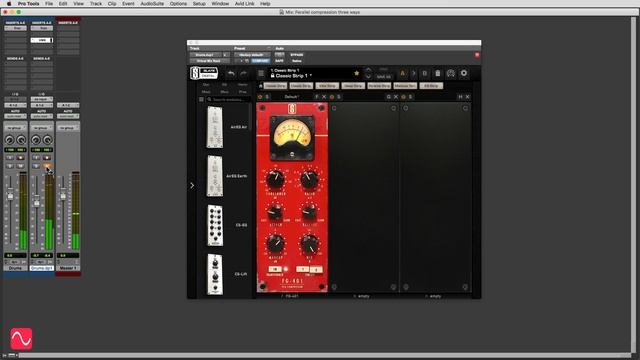This screenshot has width=640, height=360.
Task: Open the FG-401 Default module preset dropdown
Action: point(291,97)
